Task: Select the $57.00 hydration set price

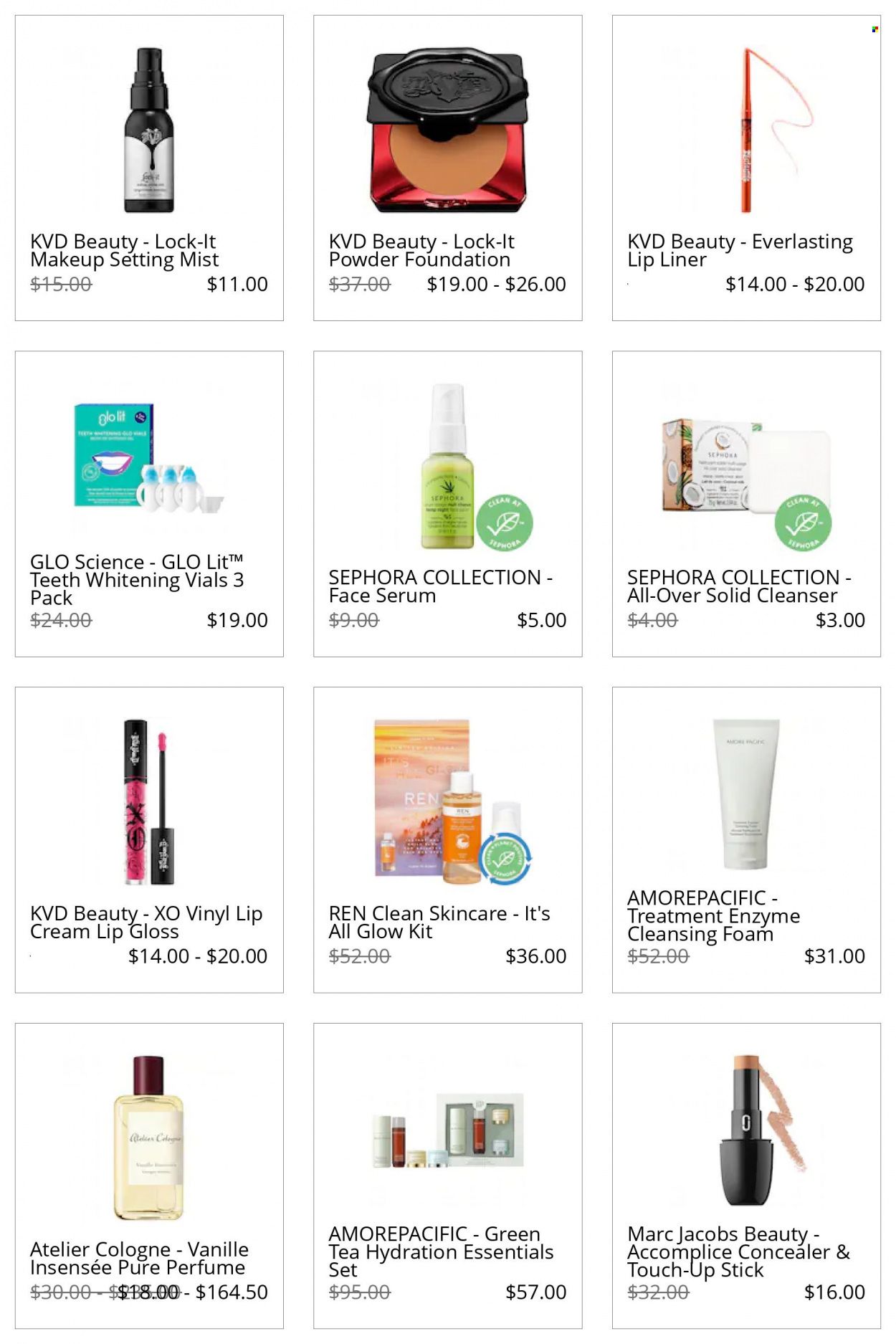Action: tap(535, 1292)
